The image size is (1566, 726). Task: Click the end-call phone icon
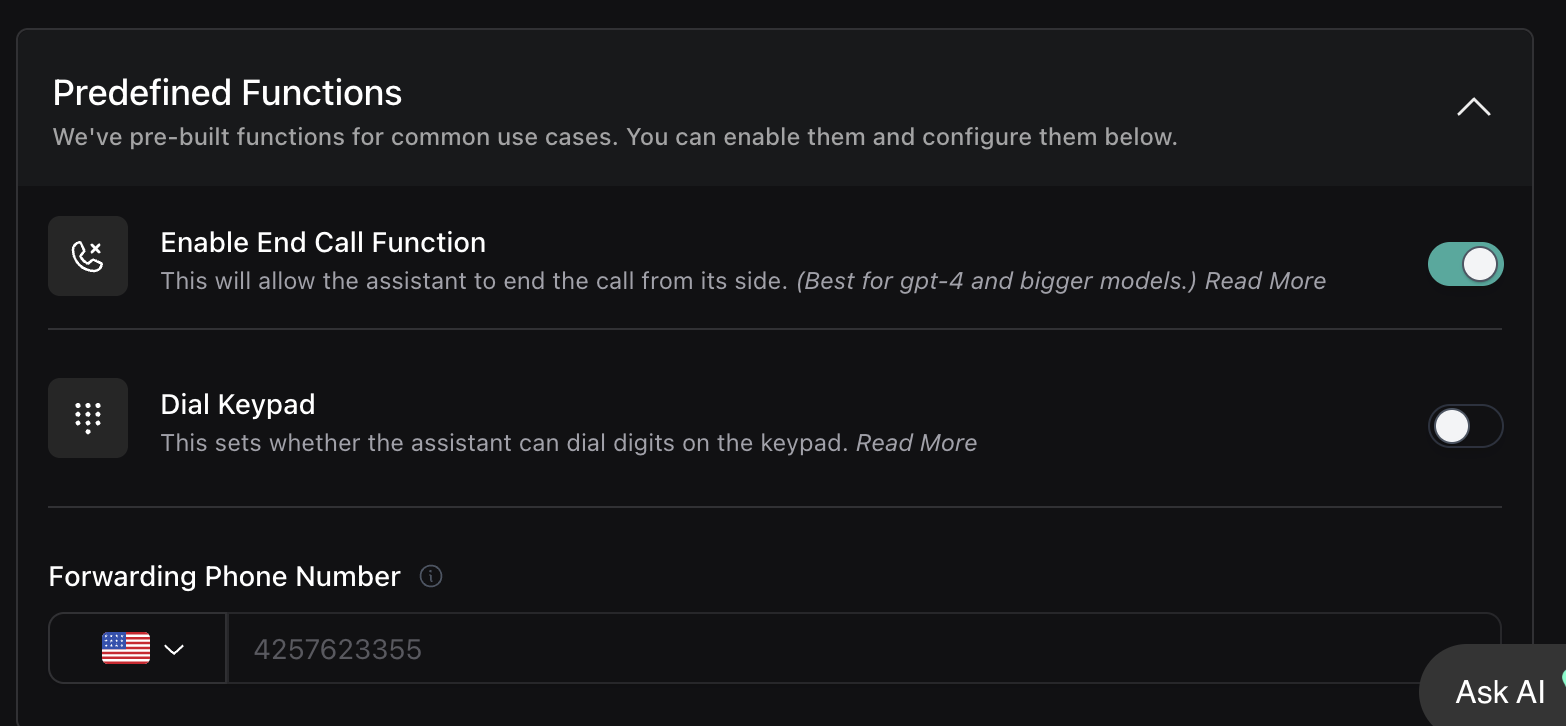coord(88,256)
